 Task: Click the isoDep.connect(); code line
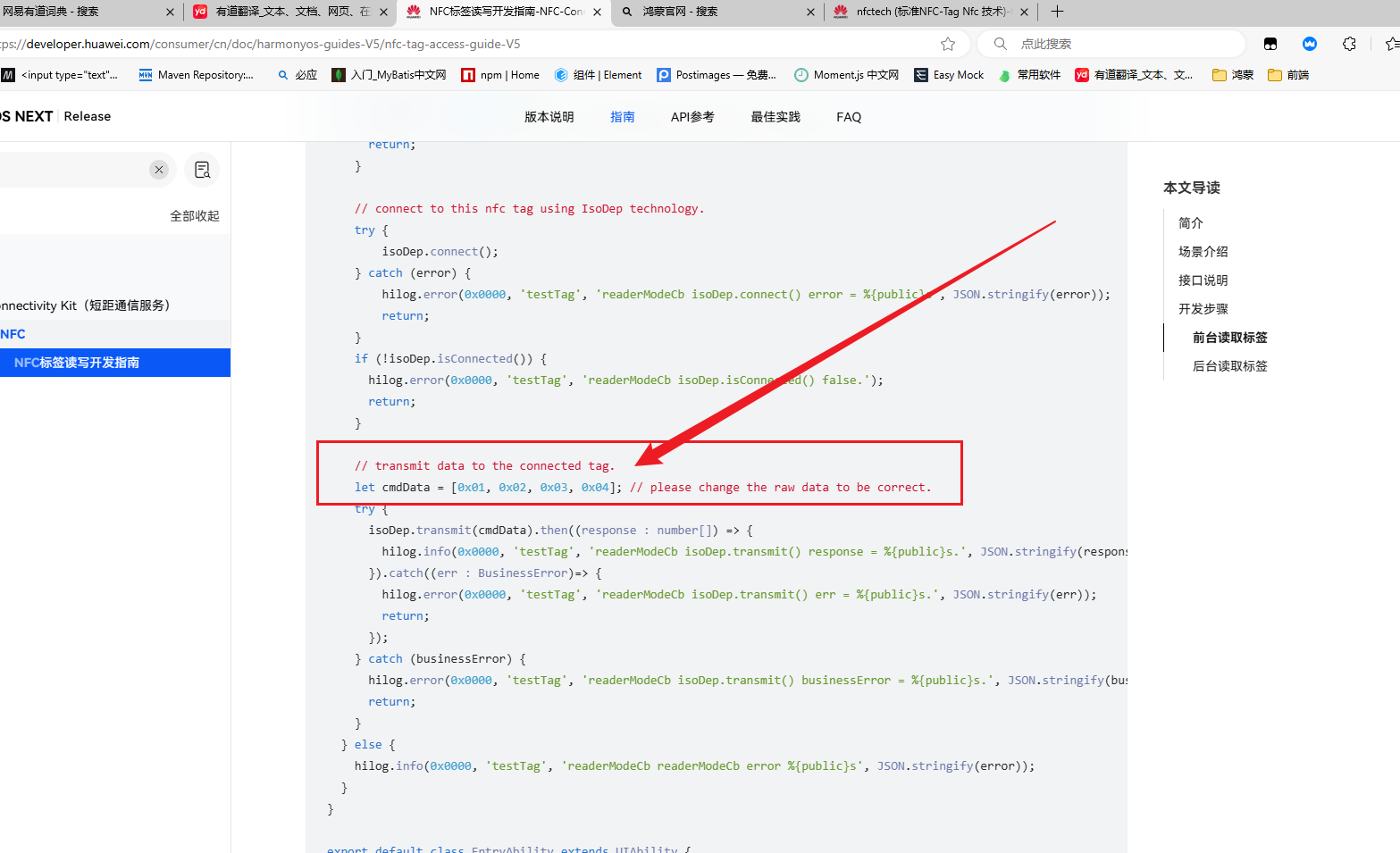point(440,252)
